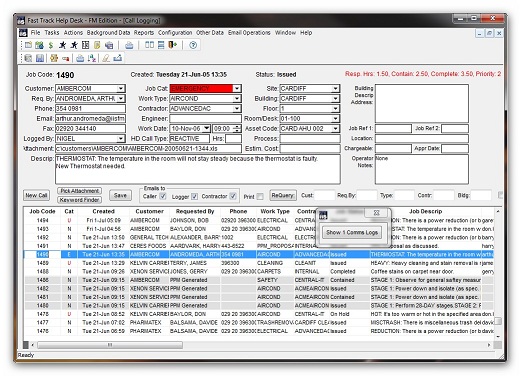Click the blue tray export icon
This screenshot has height=376, width=521.
(117, 58)
